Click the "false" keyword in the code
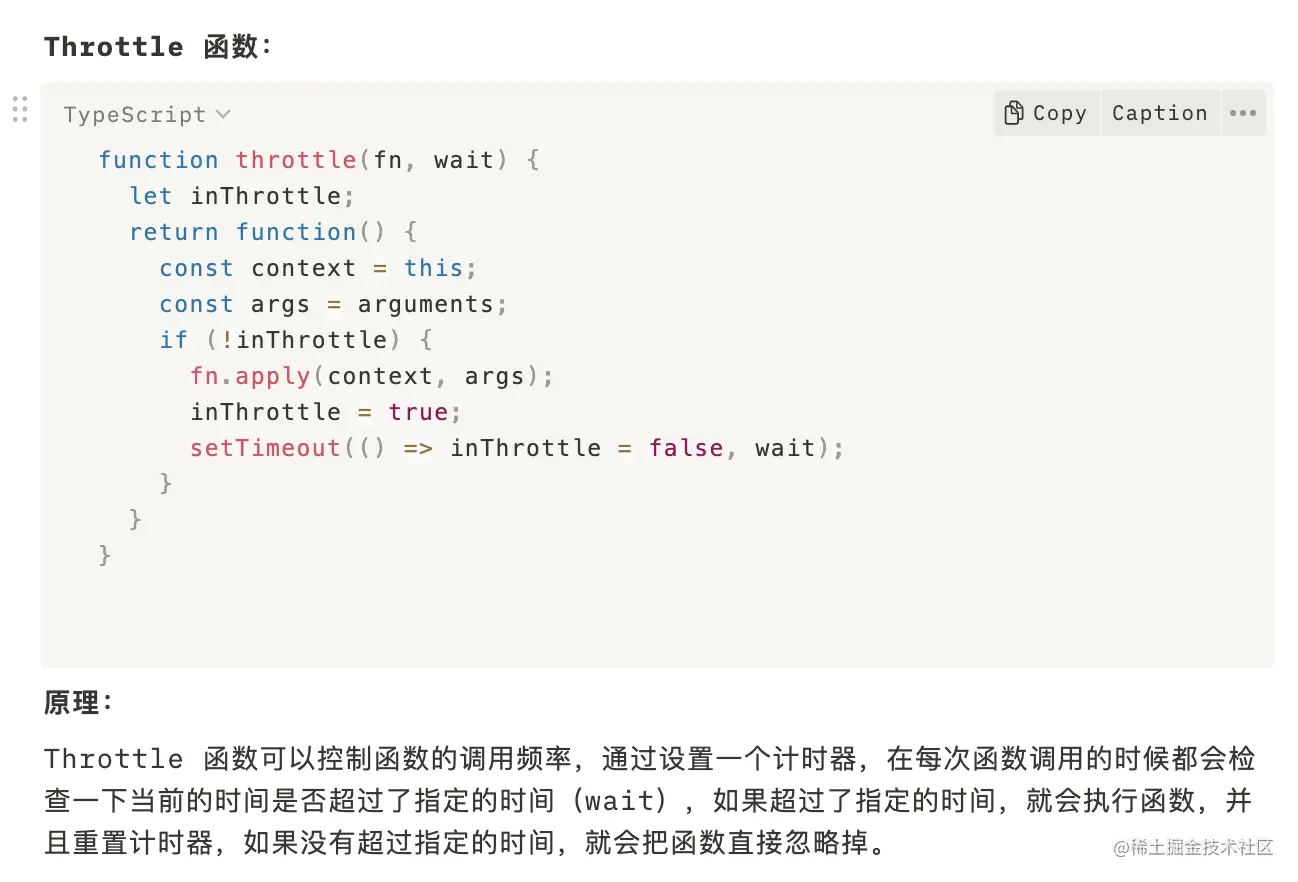 click(x=685, y=448)
